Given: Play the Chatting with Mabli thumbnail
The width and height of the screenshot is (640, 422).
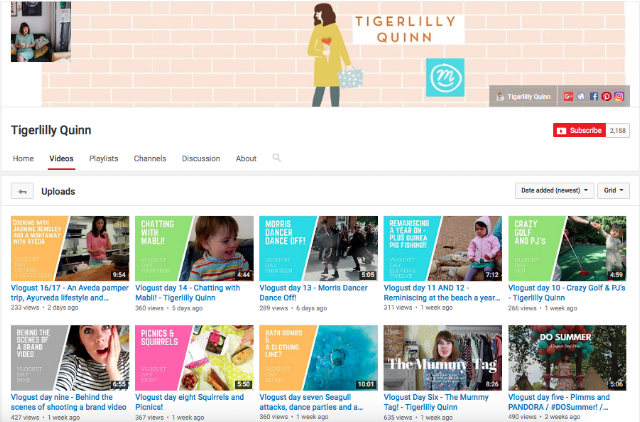Looking at the screenshot, I should click(194, 248).
